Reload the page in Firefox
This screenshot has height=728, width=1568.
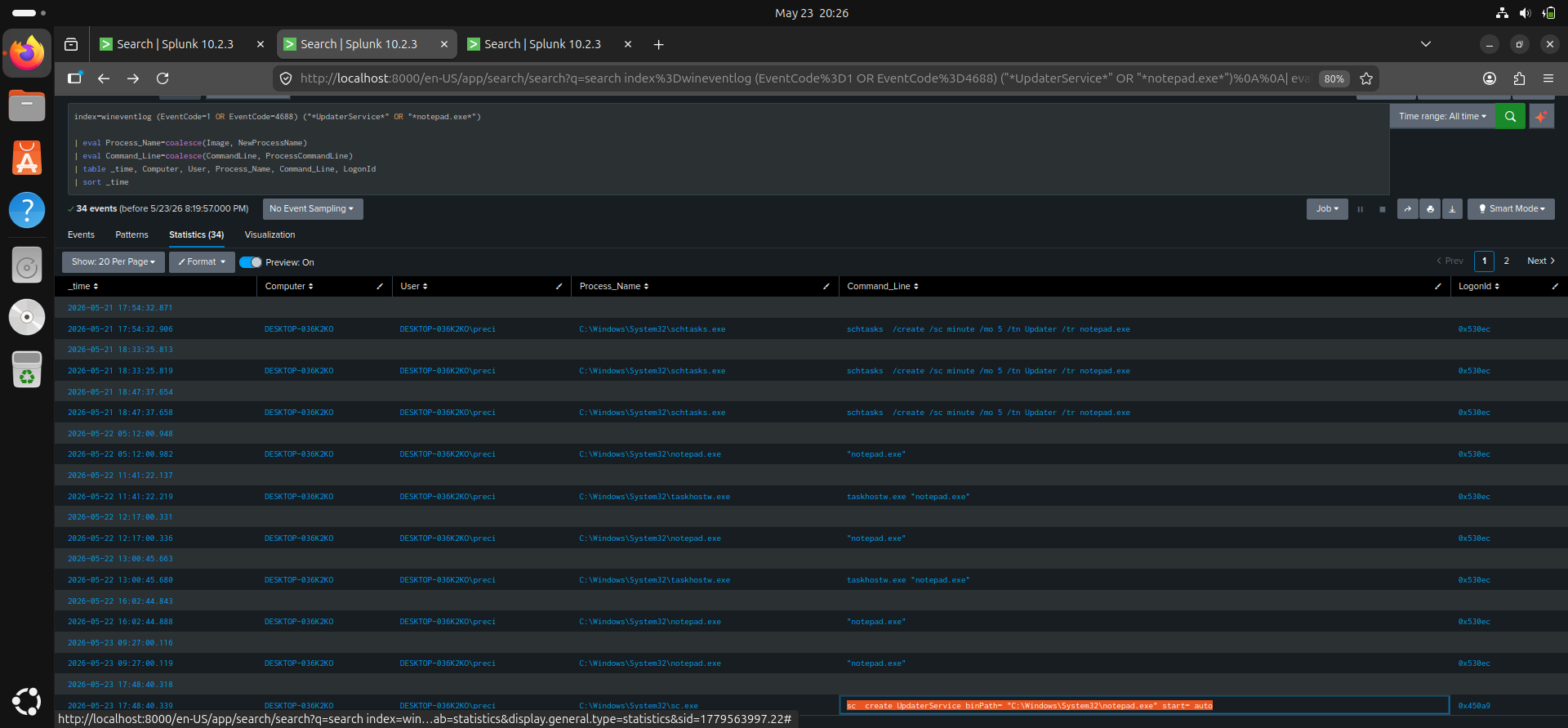[x=163, y=78]
